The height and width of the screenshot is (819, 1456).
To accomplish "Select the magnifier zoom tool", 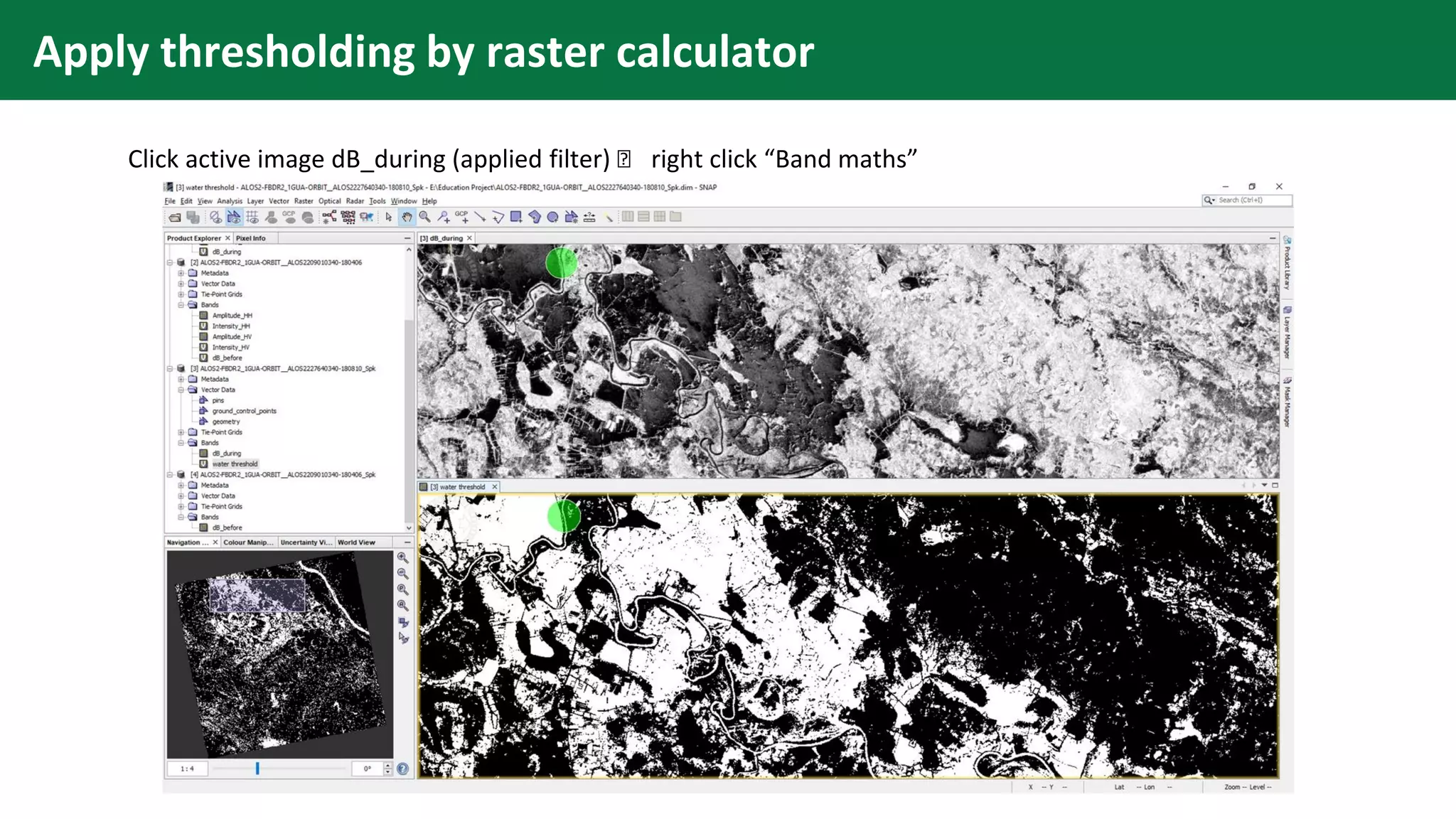I will tap(425, 218).
